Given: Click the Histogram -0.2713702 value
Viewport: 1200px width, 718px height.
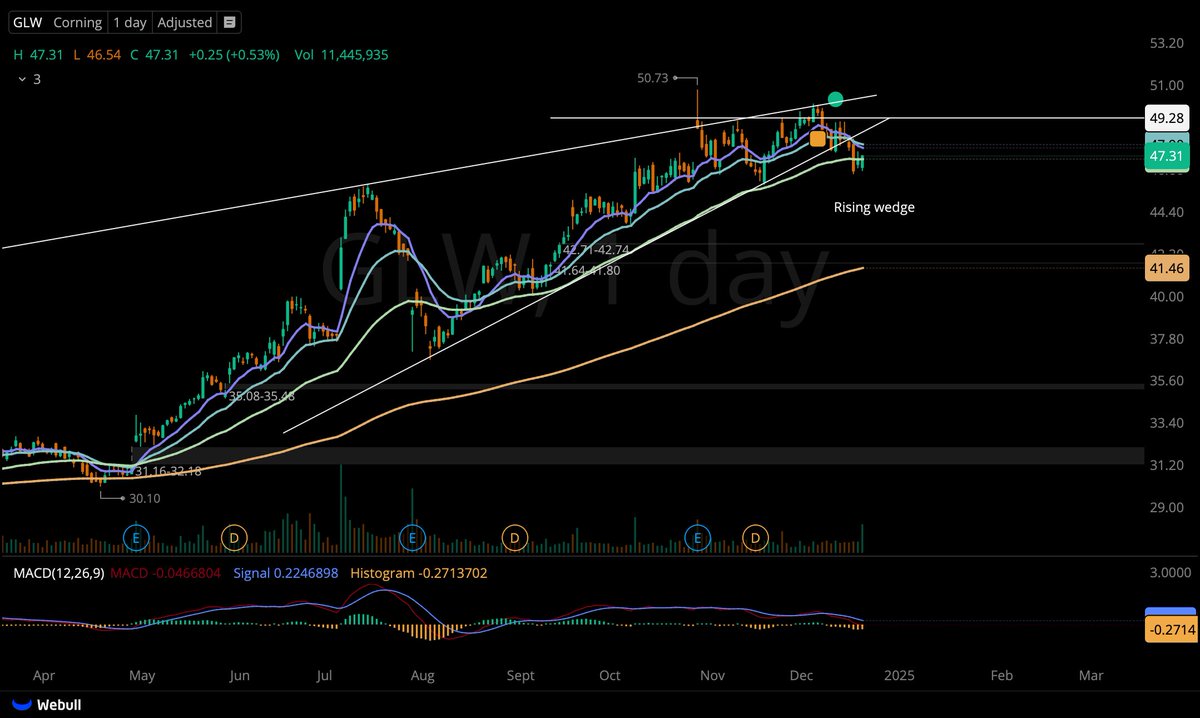Looking at the screenshot, I should 419,574.
